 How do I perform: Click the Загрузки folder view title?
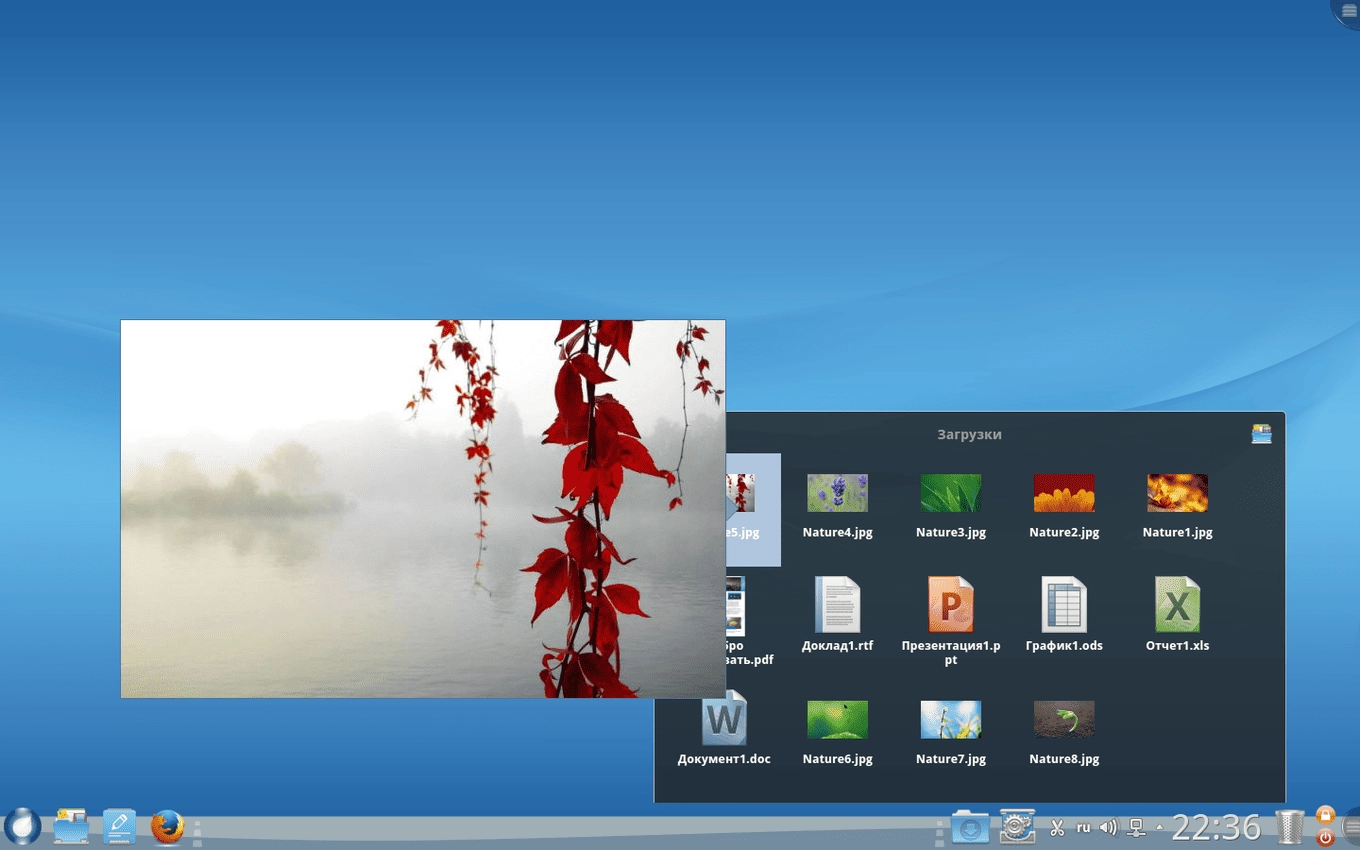969,434
